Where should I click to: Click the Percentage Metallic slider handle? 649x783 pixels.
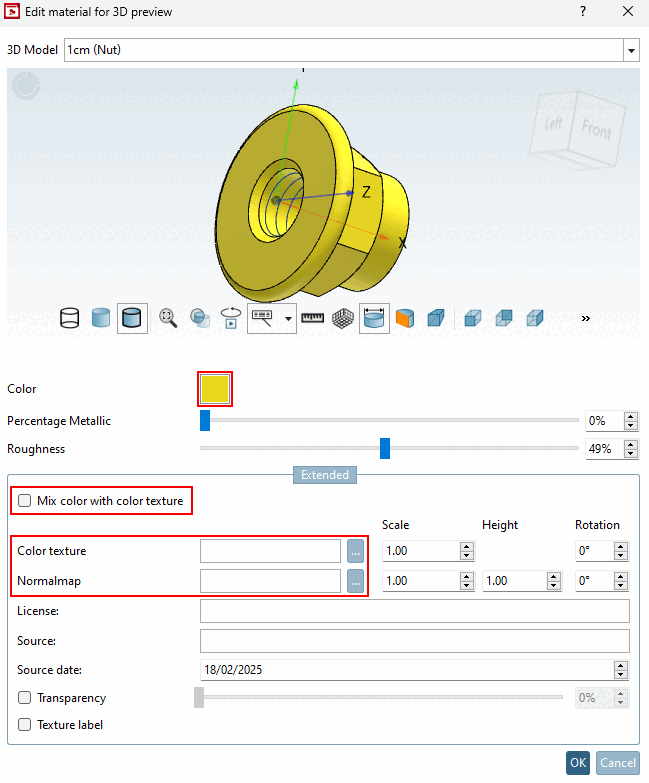point(205,420)
